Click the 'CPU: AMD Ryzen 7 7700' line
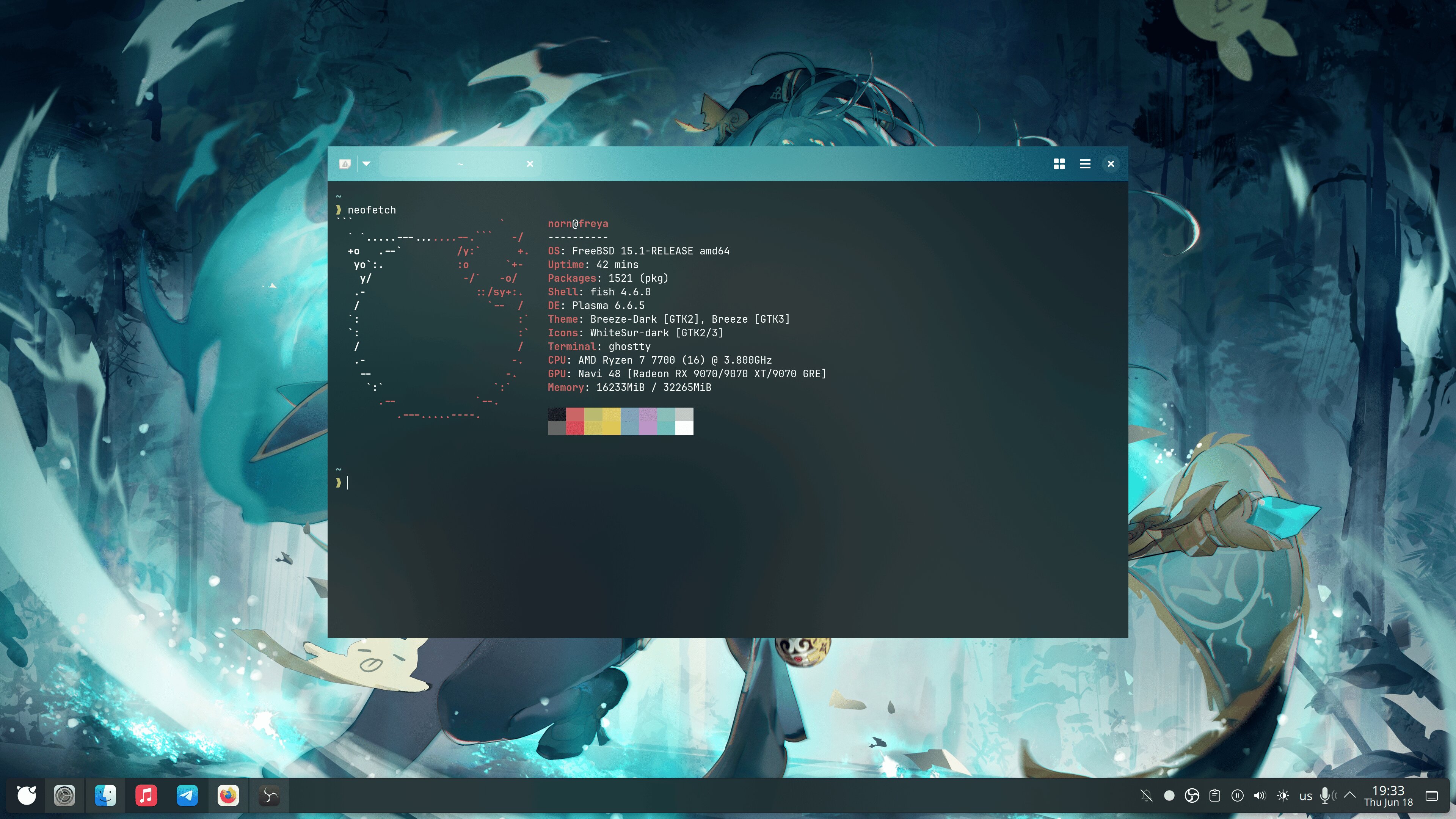The height and width of the screenshot is (819, 1456). pyautogui.click(x=660, y=360)
